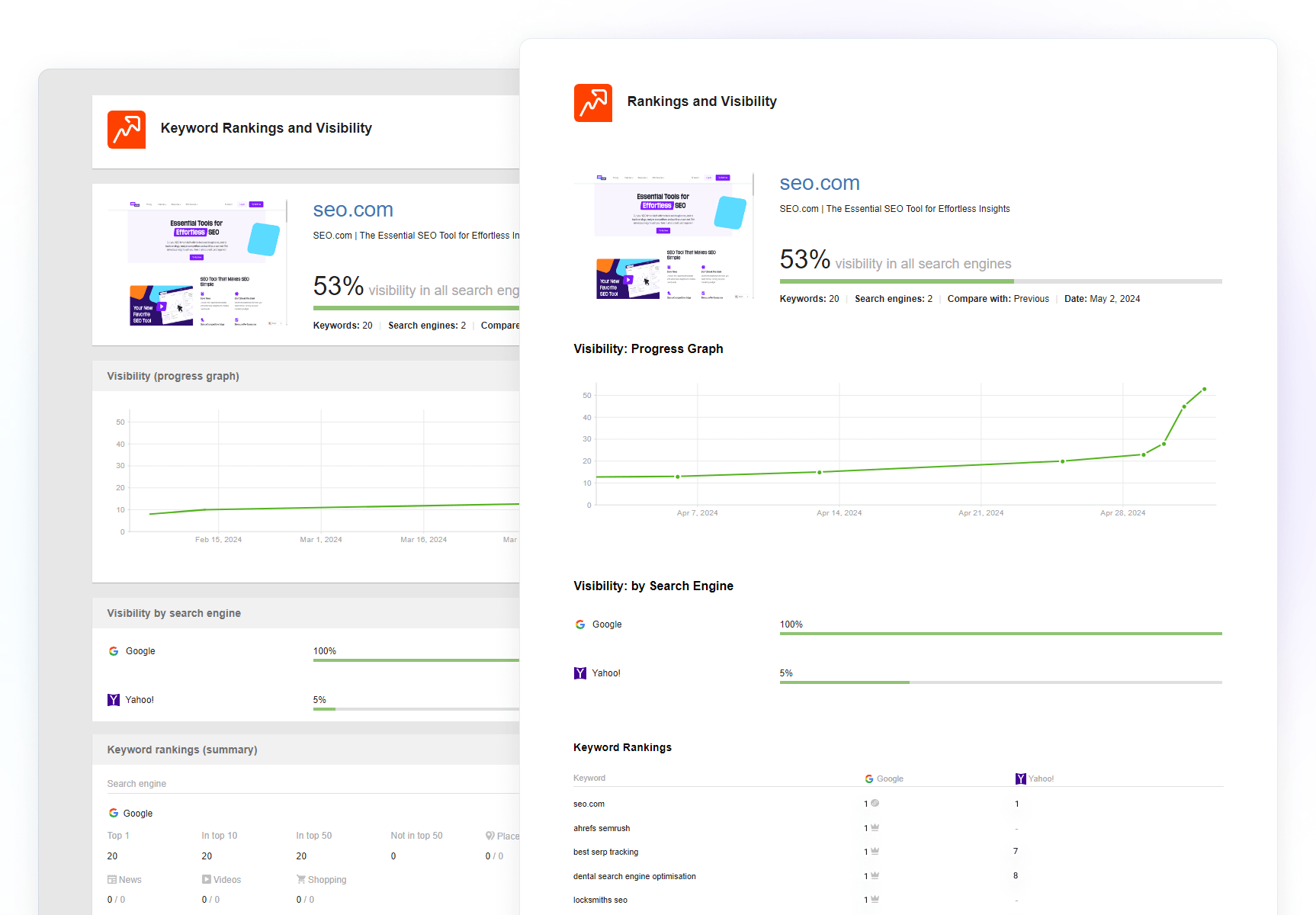
Task: Click the Google 100% visibility bar in front report
Action: [1000, 634]
